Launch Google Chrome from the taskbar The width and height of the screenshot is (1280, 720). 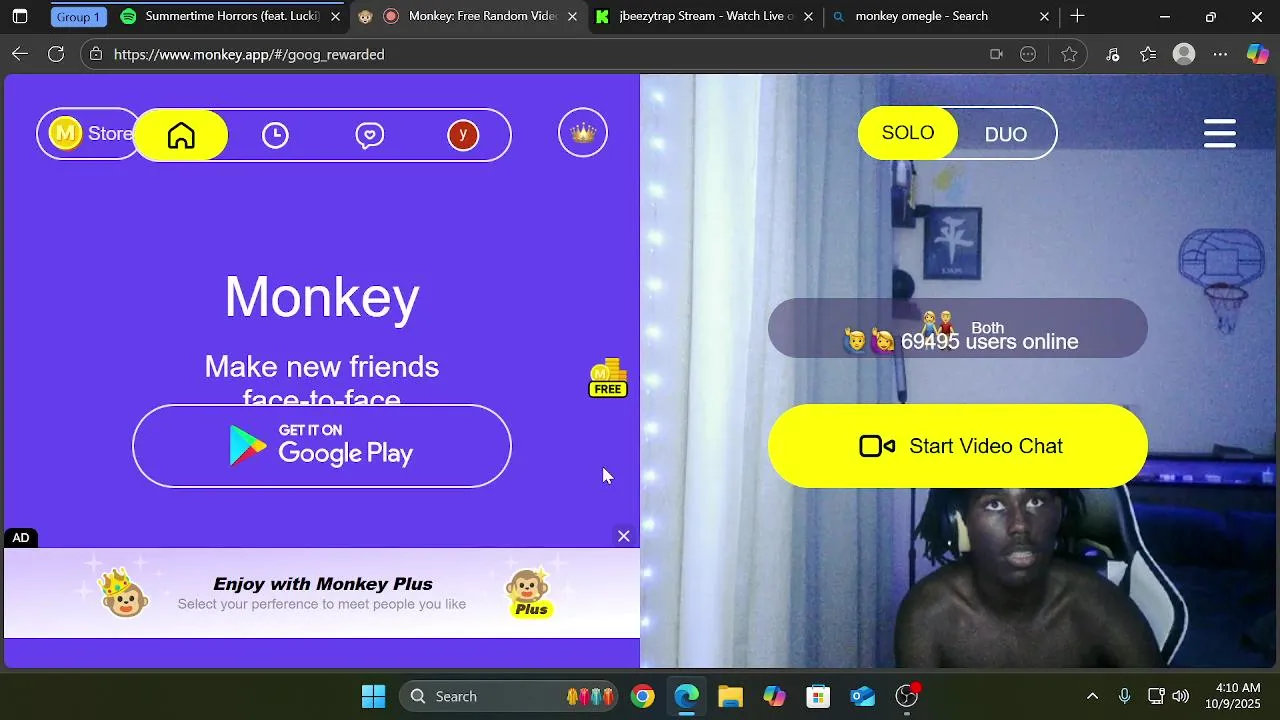tap(643, 696)
